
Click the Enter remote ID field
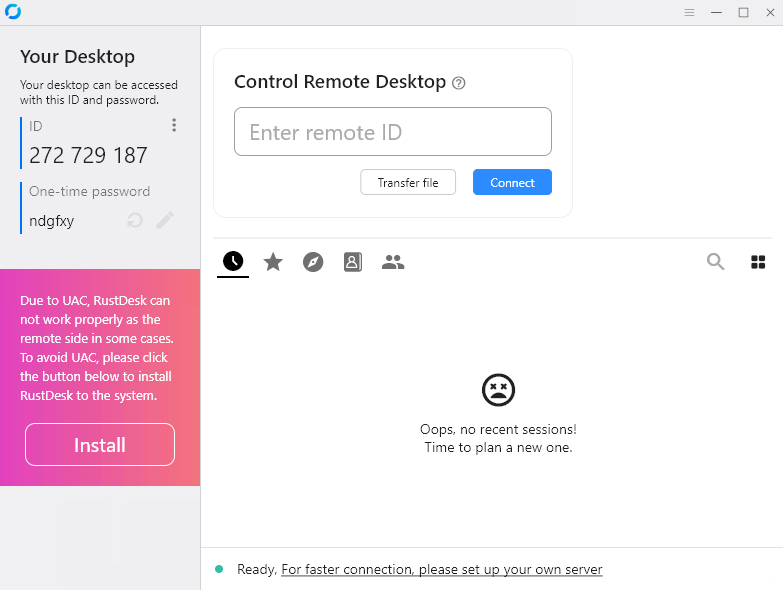coord(392,132)
